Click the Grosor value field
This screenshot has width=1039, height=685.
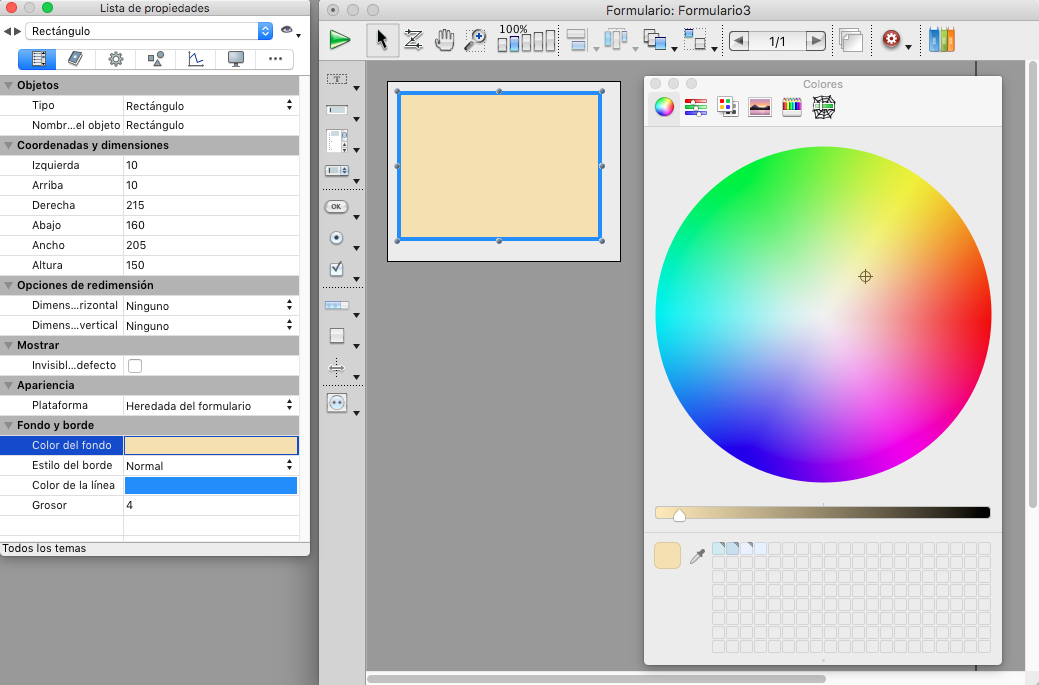[x=210, y=506]
